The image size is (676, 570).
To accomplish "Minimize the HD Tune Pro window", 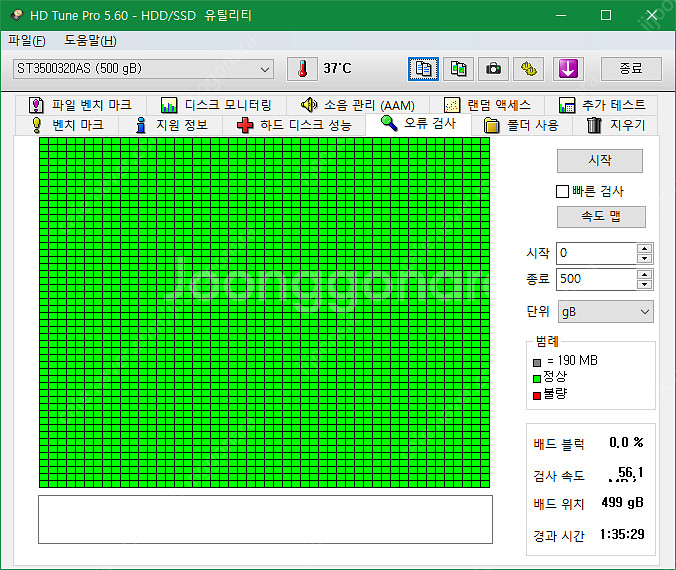I will (561, 16).
